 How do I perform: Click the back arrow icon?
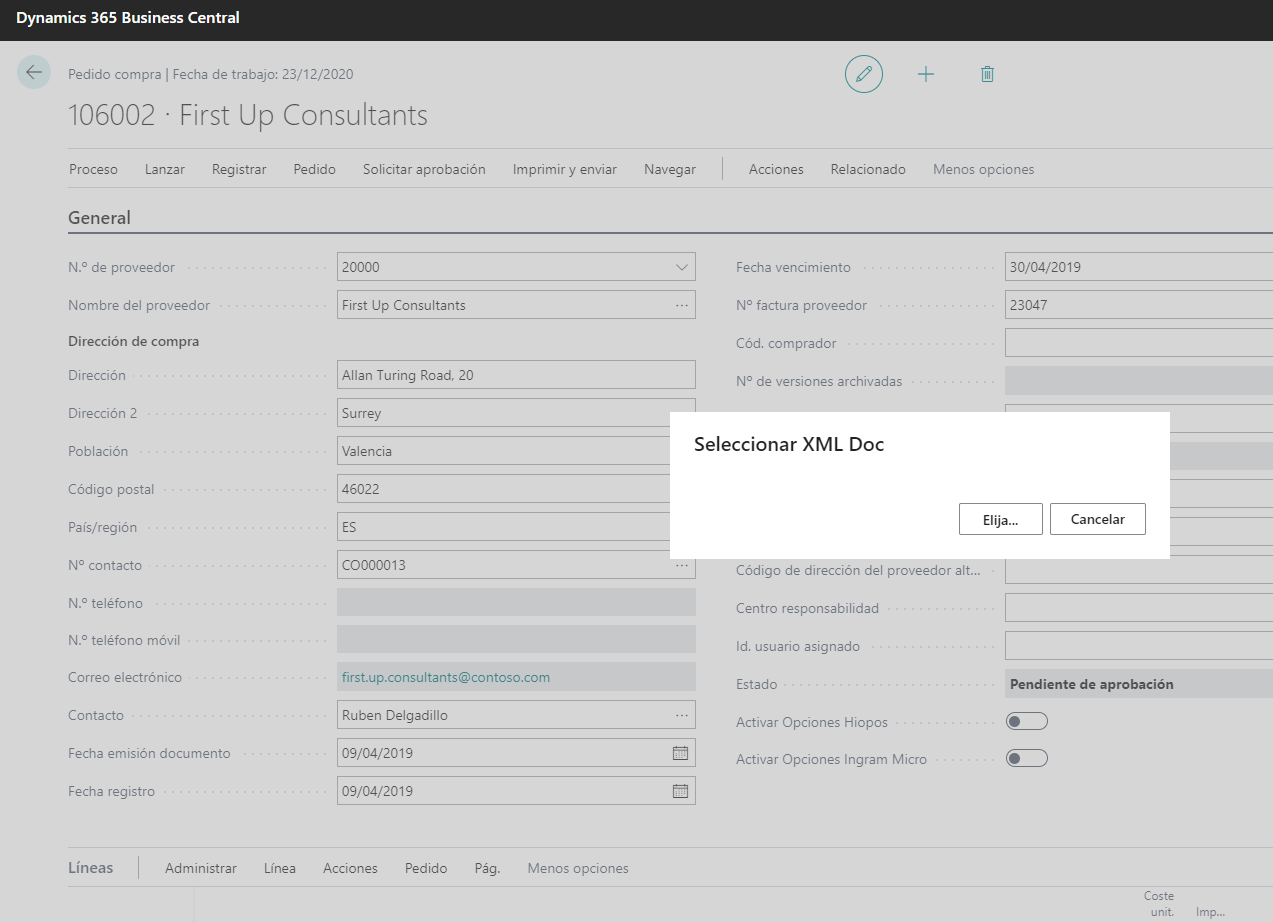point(34,72)
